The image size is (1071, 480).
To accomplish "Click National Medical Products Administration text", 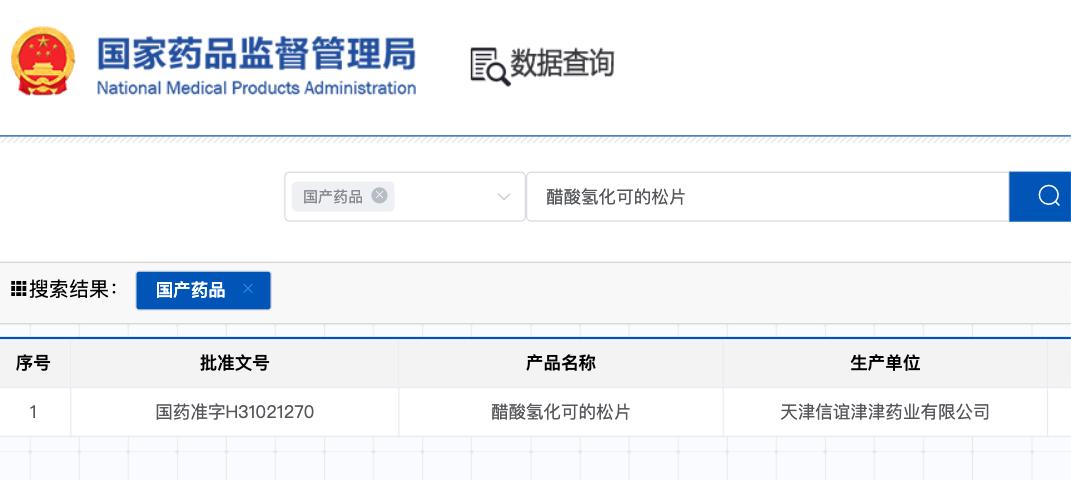I will click(256, 88).
